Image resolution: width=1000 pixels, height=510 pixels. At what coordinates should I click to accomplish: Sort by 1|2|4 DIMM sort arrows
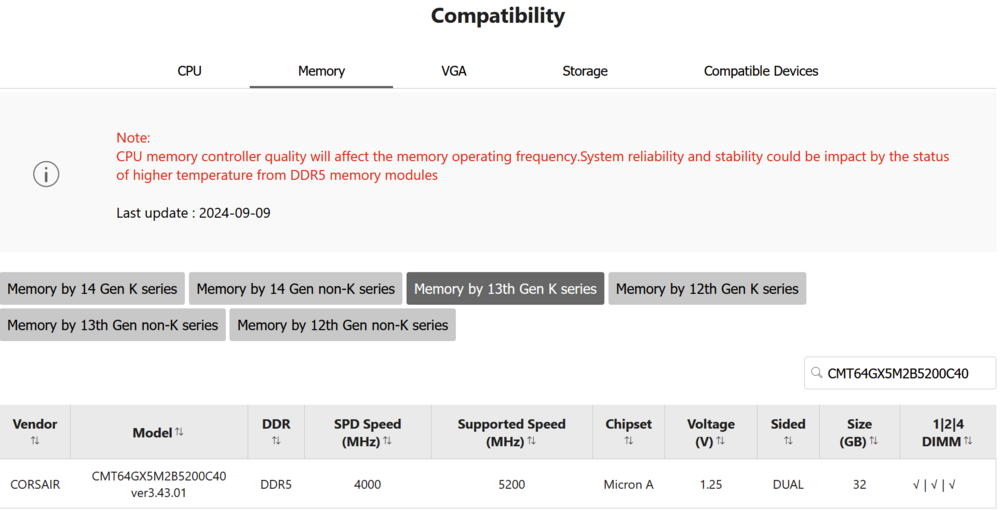[x=968, y=441]
